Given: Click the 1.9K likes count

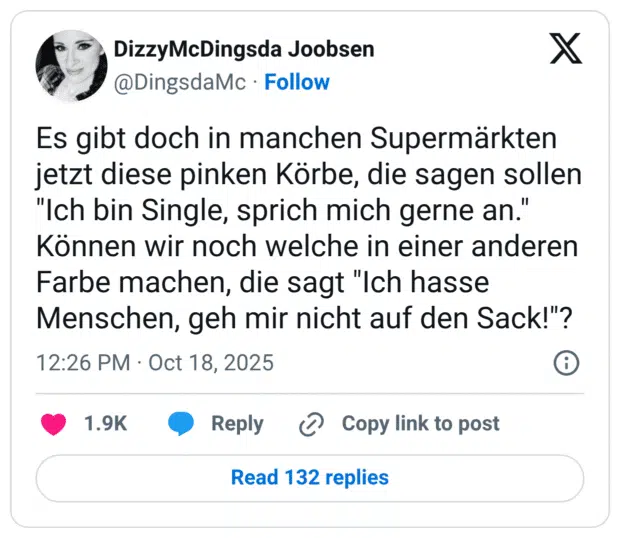Looking at the screenshot, I should coord(105,424).
